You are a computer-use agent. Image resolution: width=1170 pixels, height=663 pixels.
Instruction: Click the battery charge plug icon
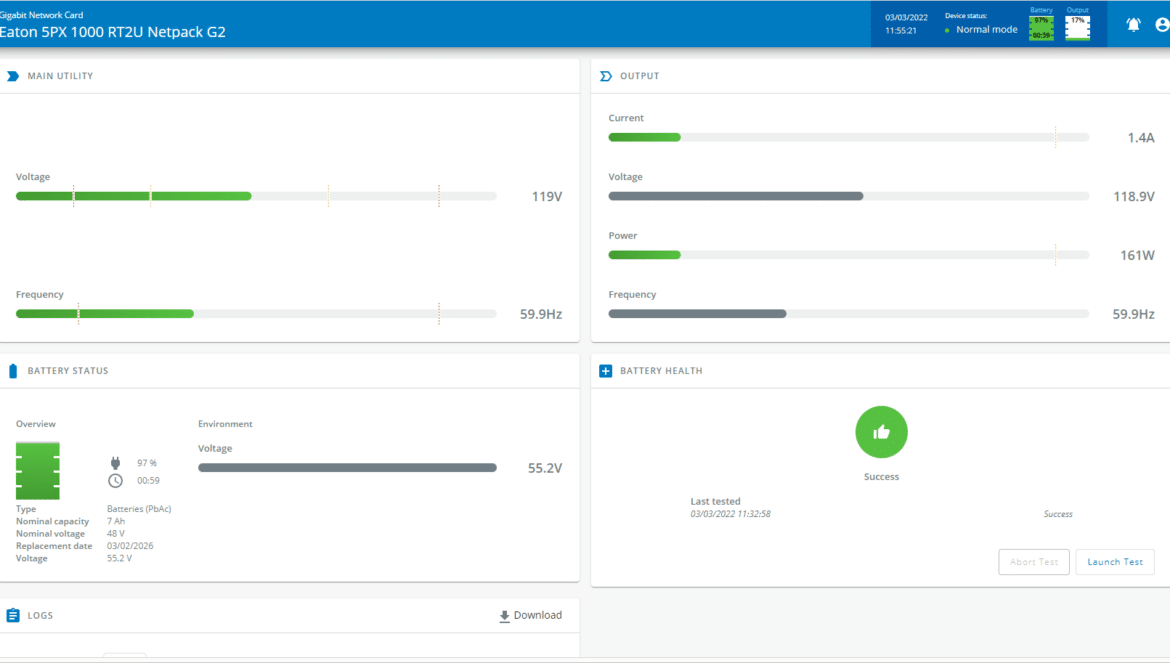coord(115,463)
